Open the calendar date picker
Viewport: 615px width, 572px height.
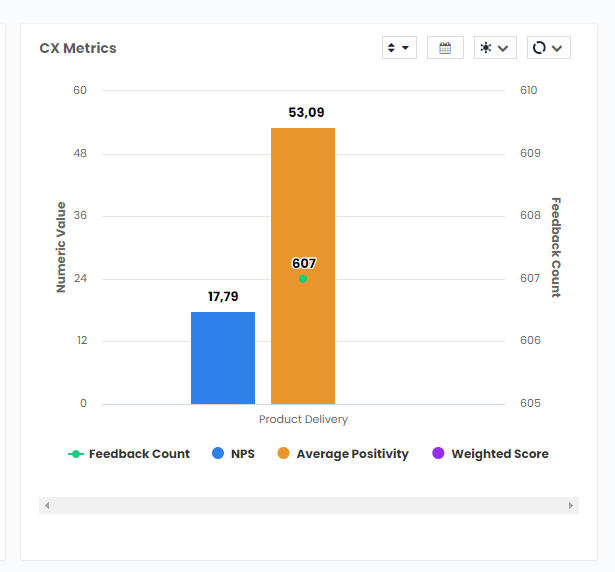pyautogui.click(x=445, y=48)
